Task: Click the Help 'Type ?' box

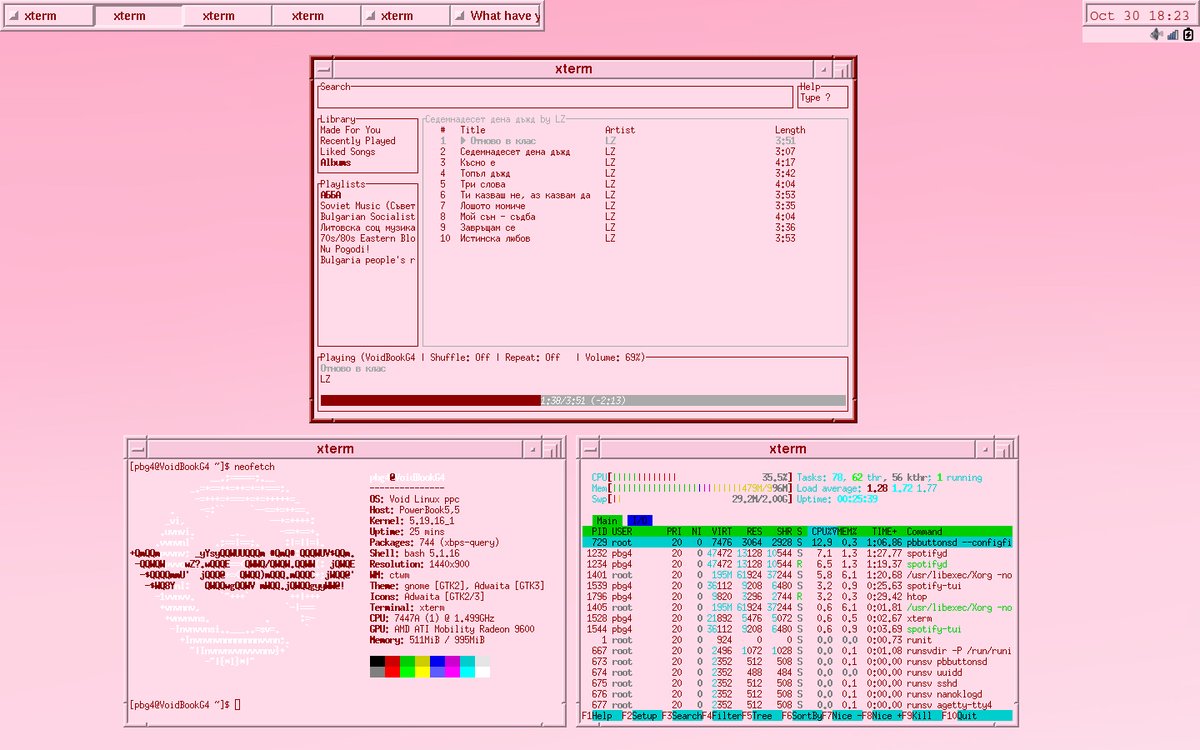Action: pyautogui.click(x=822, y=97)
